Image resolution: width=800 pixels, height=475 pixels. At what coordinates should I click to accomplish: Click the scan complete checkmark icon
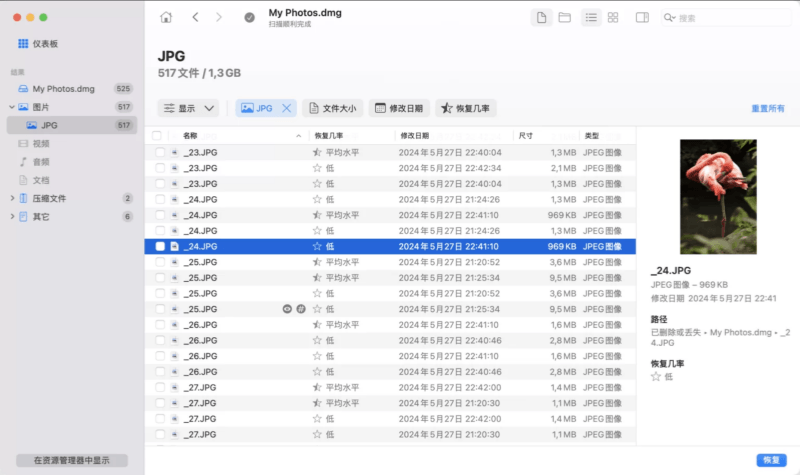249,17
